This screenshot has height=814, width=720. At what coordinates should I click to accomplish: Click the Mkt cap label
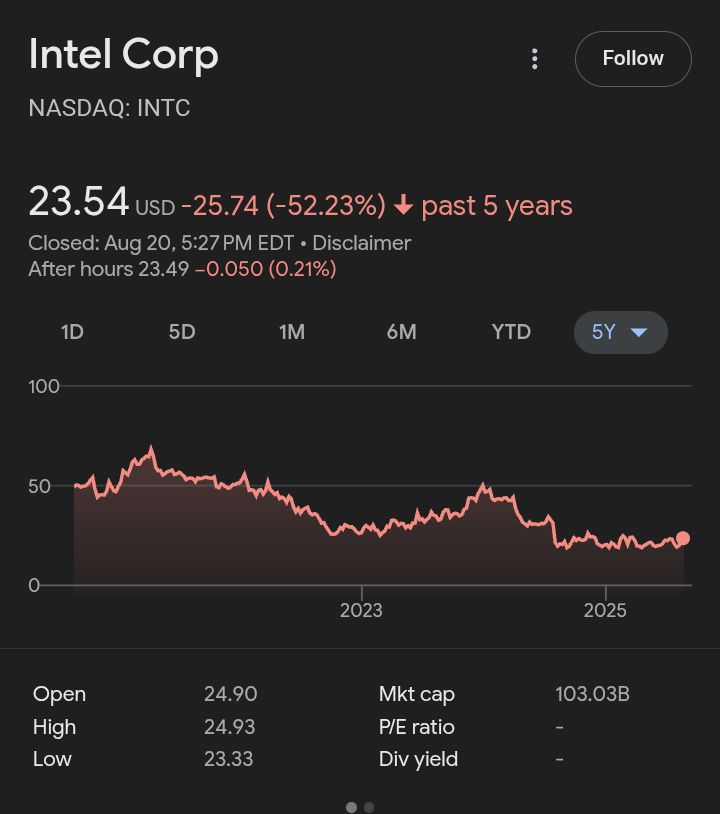(416, 694)
